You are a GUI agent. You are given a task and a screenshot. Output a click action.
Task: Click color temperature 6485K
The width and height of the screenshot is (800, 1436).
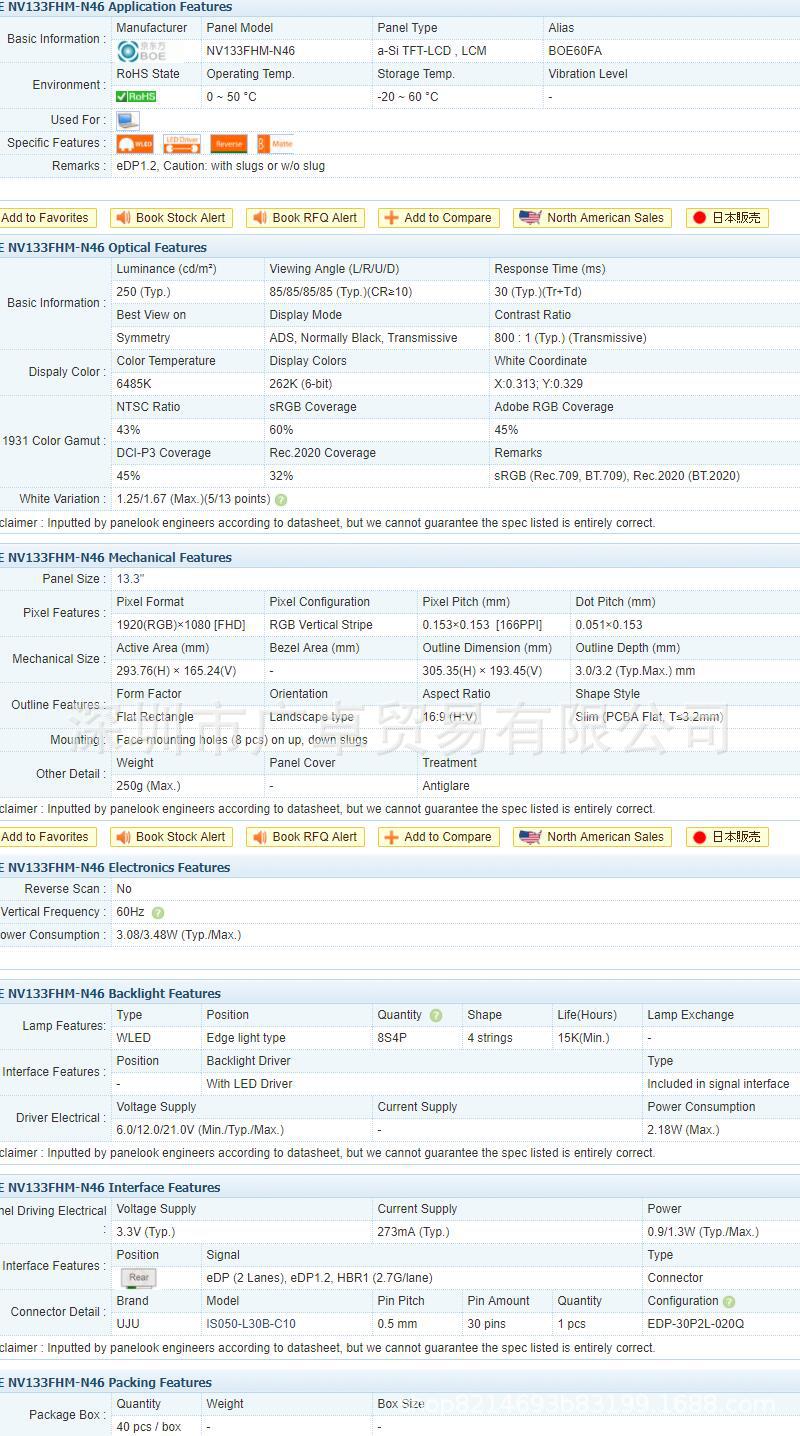point(134,384)
